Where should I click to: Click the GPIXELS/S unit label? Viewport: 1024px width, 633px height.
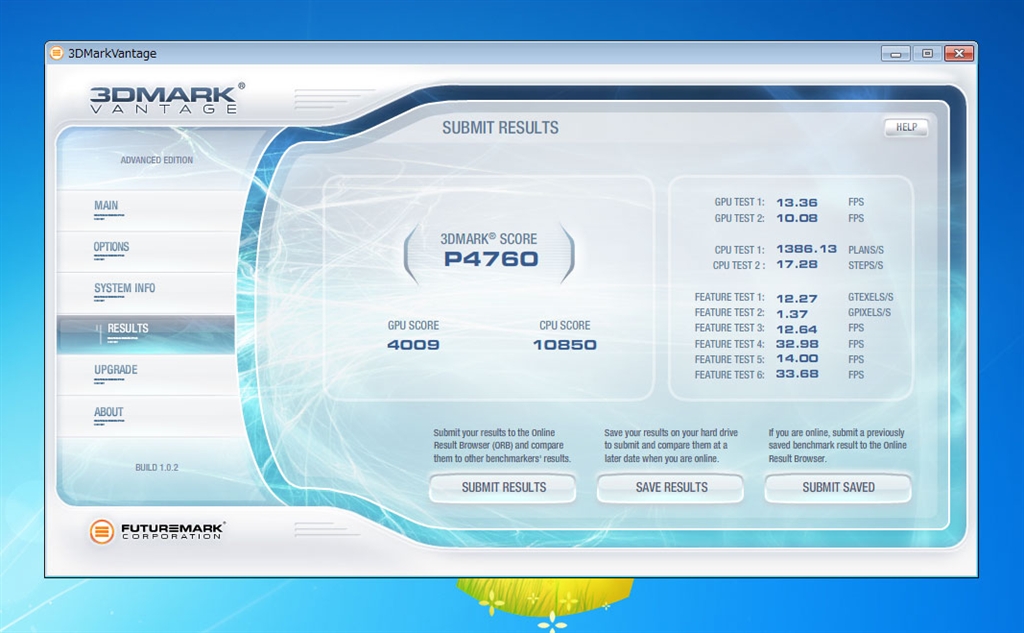(869, 313)
